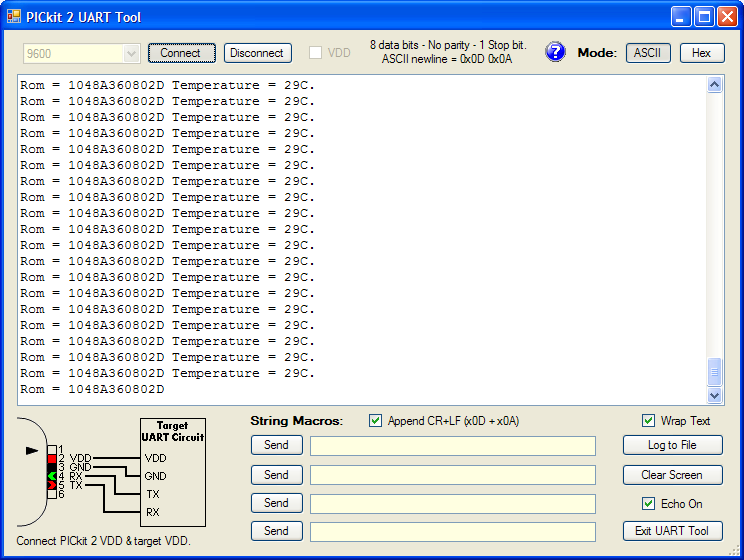Viewport: 744px width, 560px height.
Task: Click the Connect button
Action: point(182,53)
